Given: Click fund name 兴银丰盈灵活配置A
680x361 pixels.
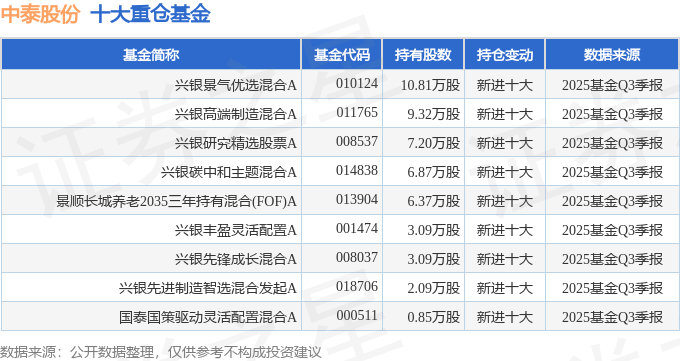Looking at the screenshot, I should 235,230.
